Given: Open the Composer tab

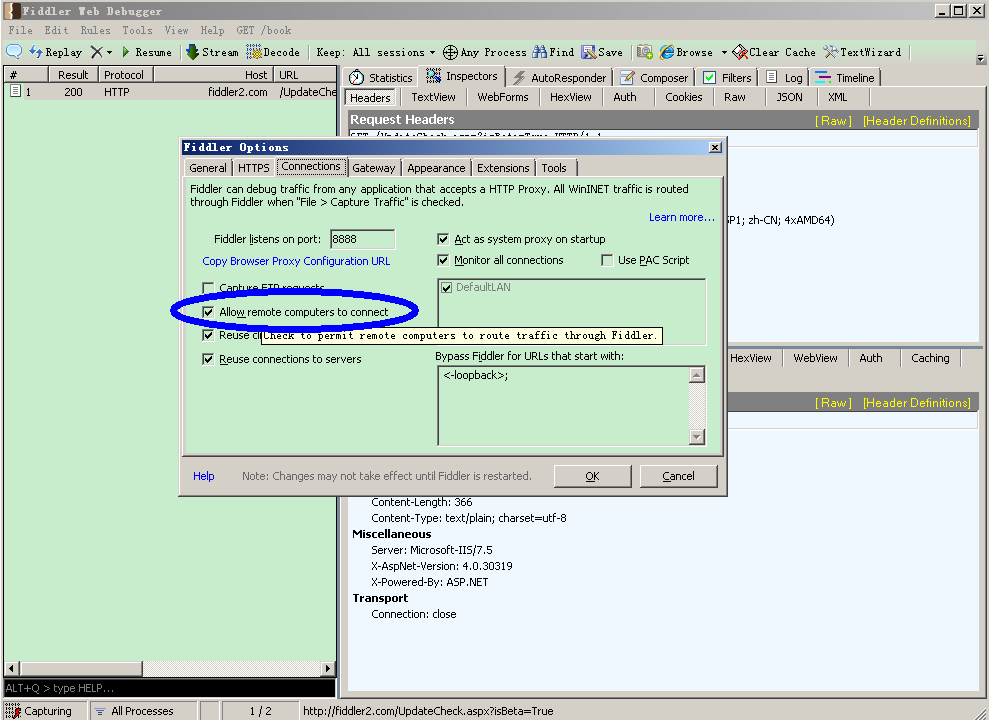Looking at the screenshot, I should [655, 78].
